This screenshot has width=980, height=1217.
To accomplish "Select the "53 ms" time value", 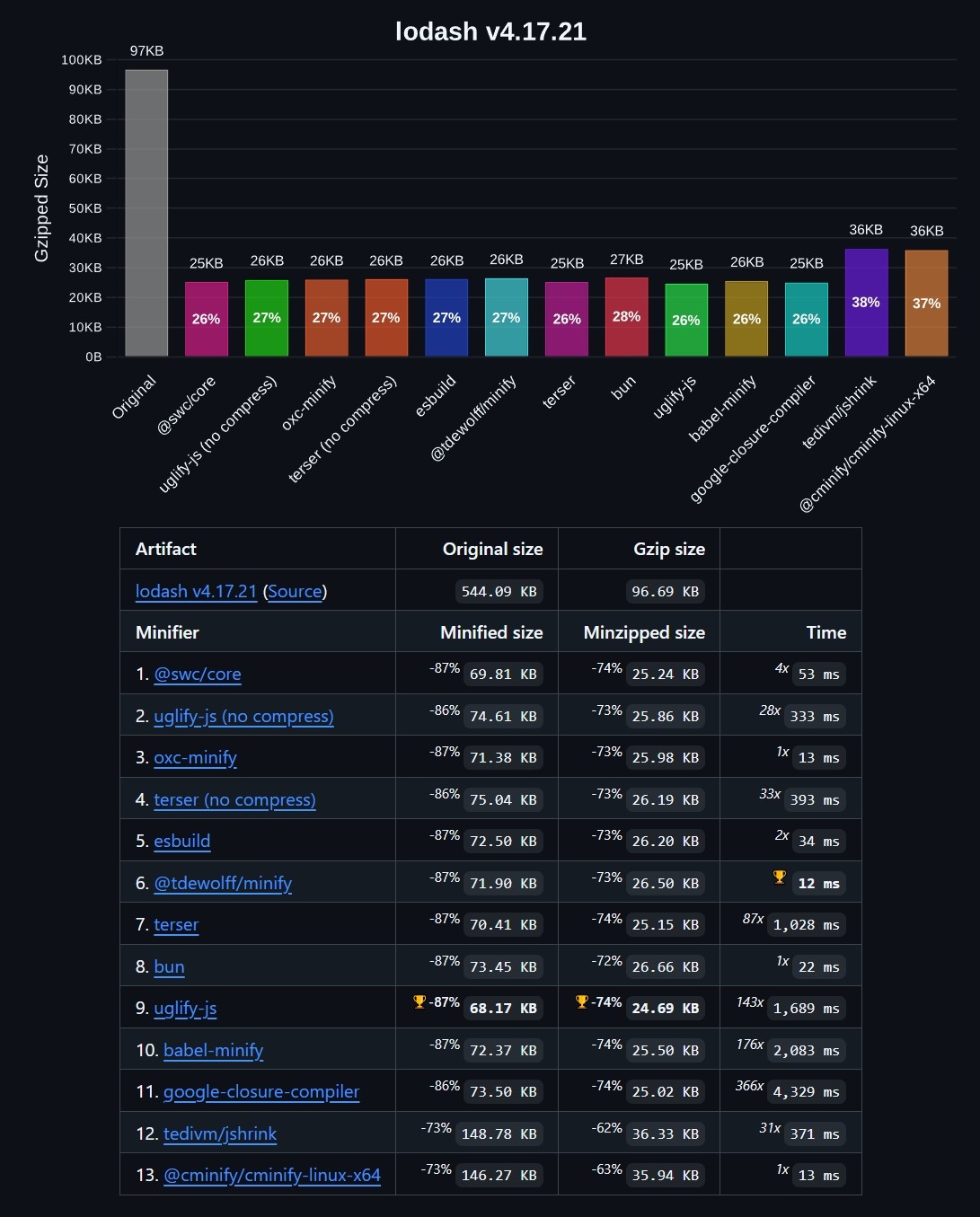I will click(x=819, y=675).
